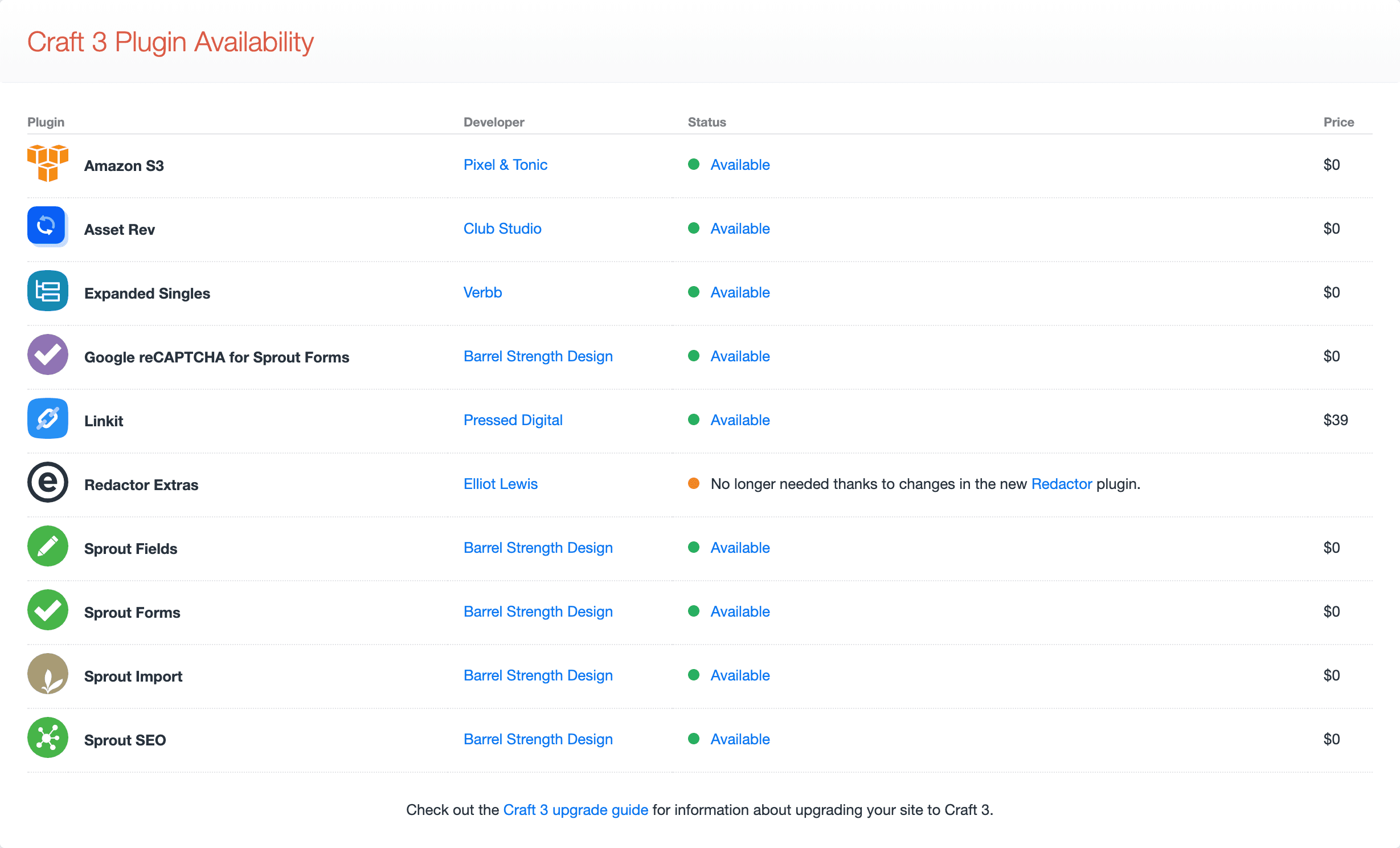Click the Sprout Forms green checkmark icon
The width and height of the screenshot is (1400, 848).
tap(48, 610)
